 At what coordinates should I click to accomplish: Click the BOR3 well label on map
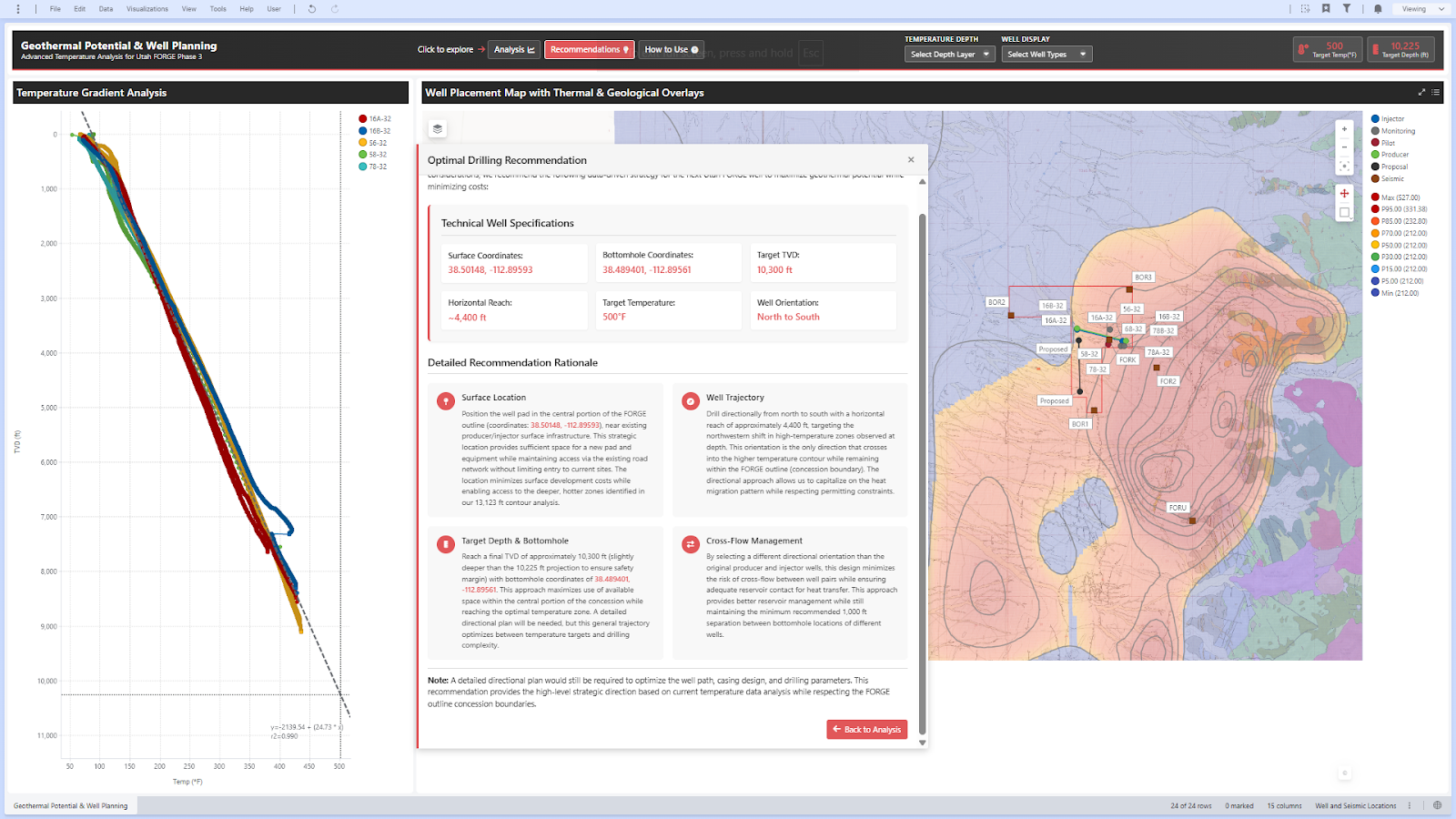(1143, 277)
